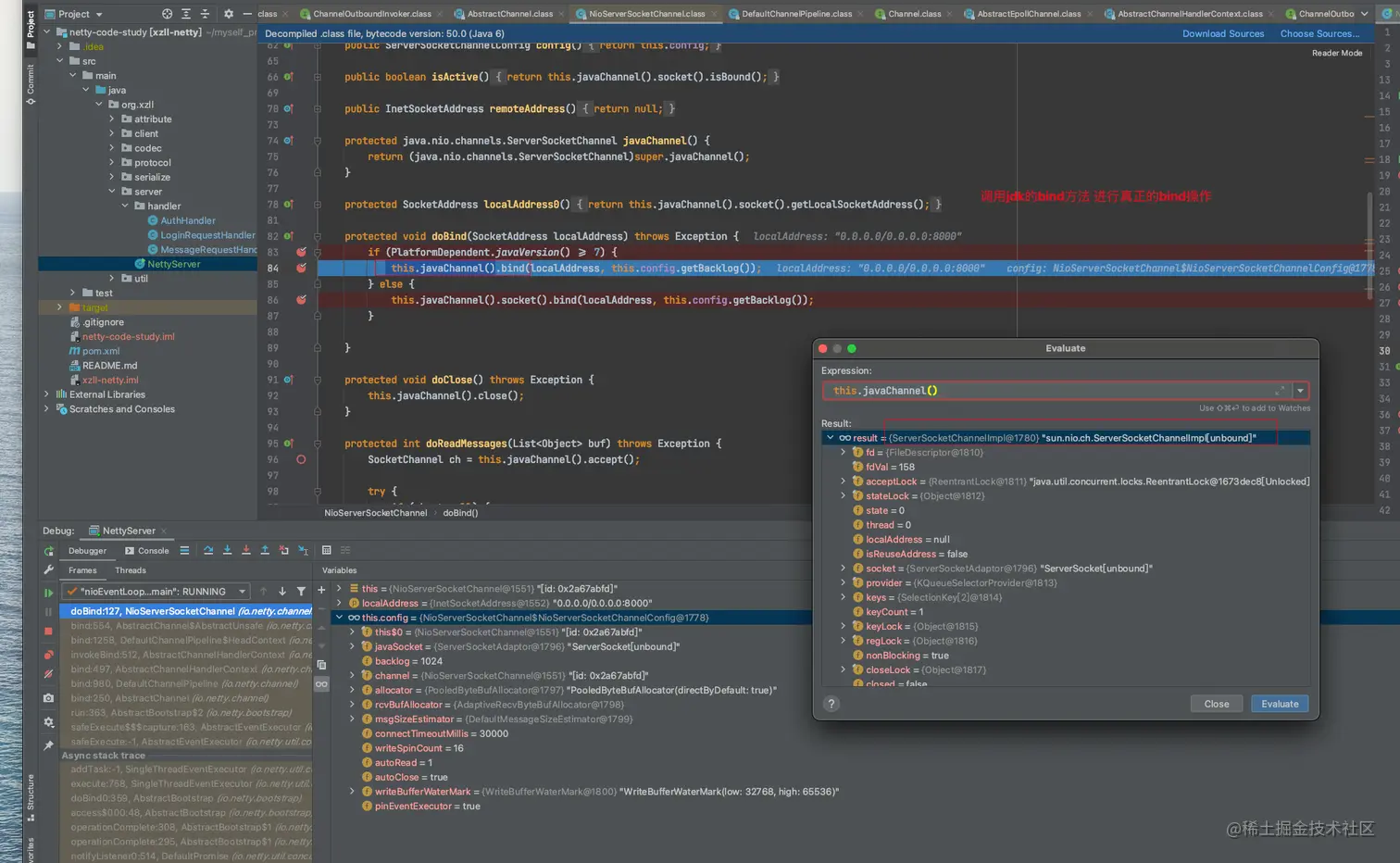The width and height of the screenshot is (1400, 863).
Task: Resume the program with the green resume icon
Action: (x=49, y=593)
